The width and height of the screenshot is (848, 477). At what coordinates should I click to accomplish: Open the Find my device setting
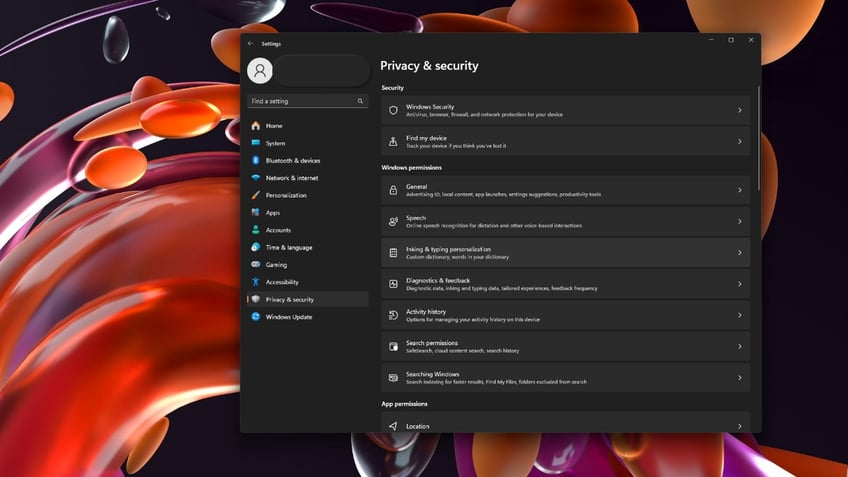565,142
